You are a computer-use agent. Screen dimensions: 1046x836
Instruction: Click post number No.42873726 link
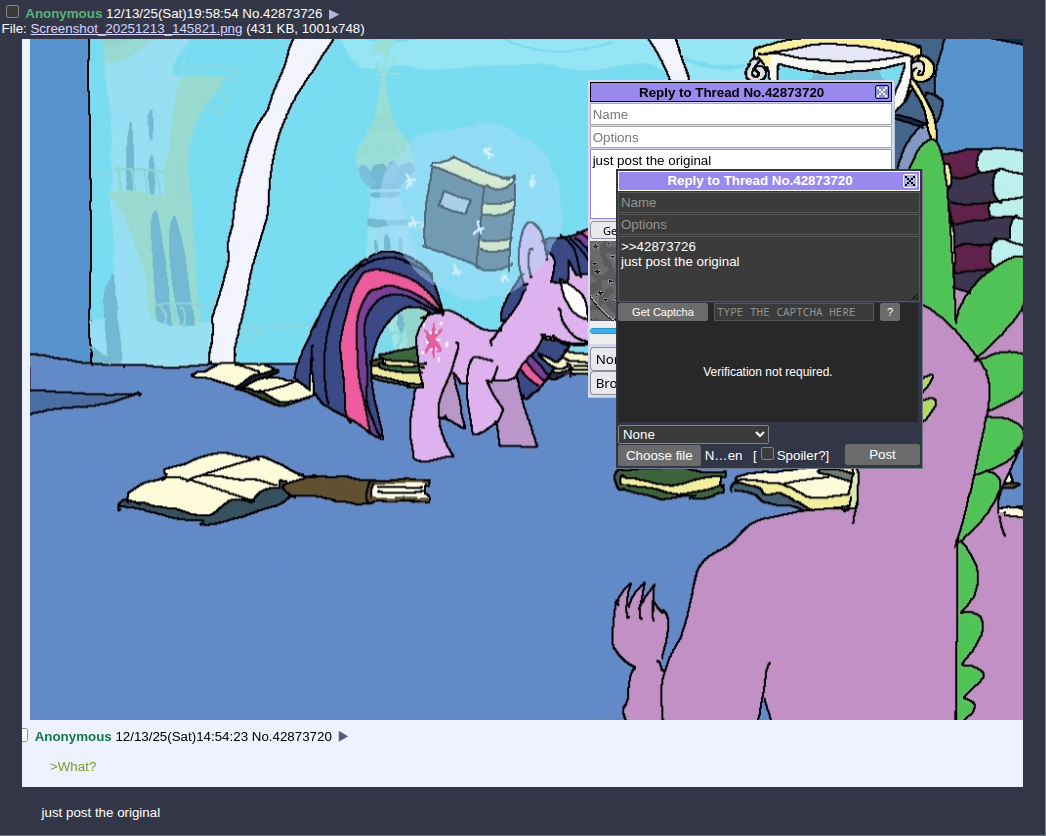tap(282, 14)
